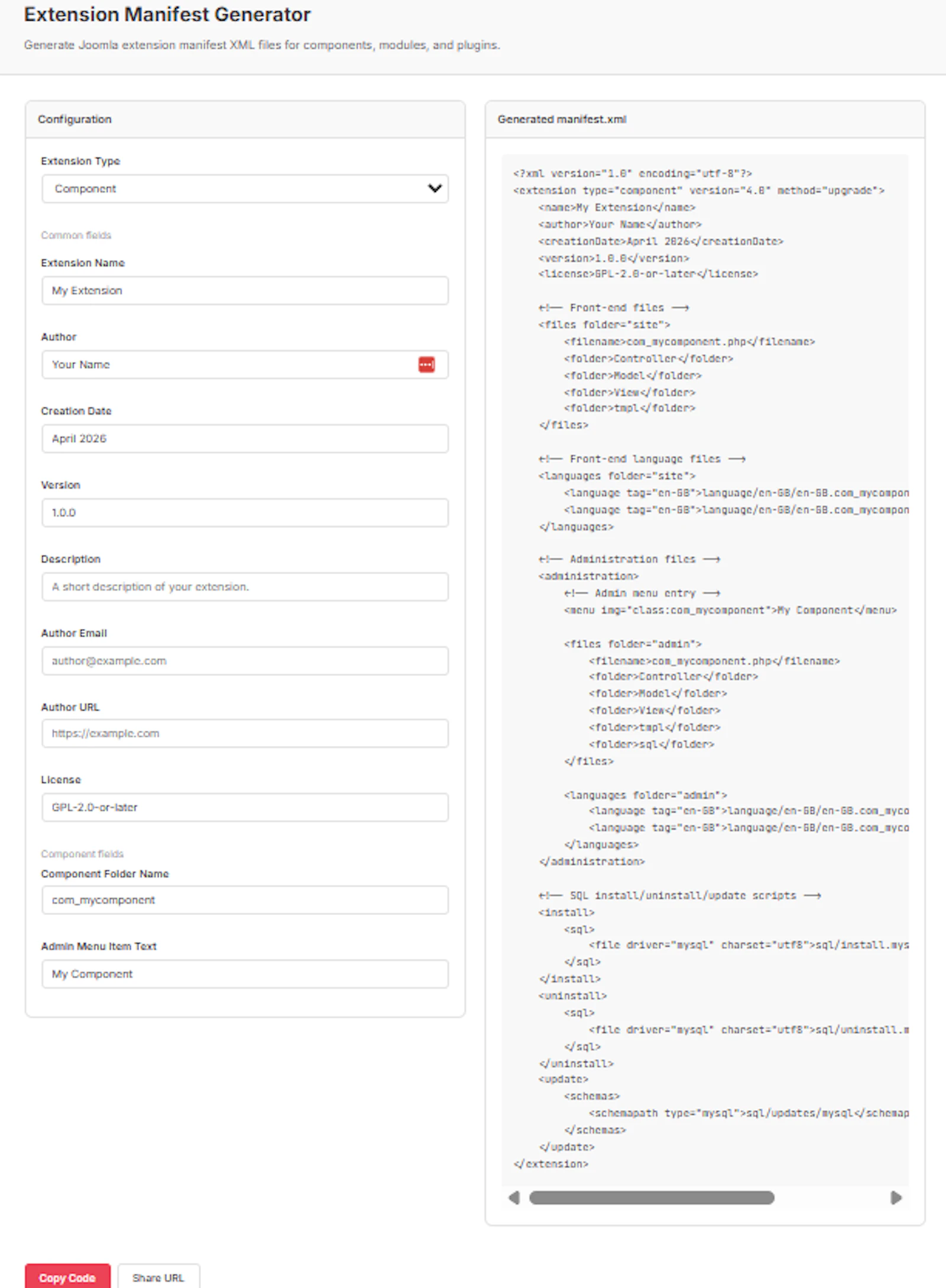
Task: Click the 'Common fields' section label
Action: 76,235
